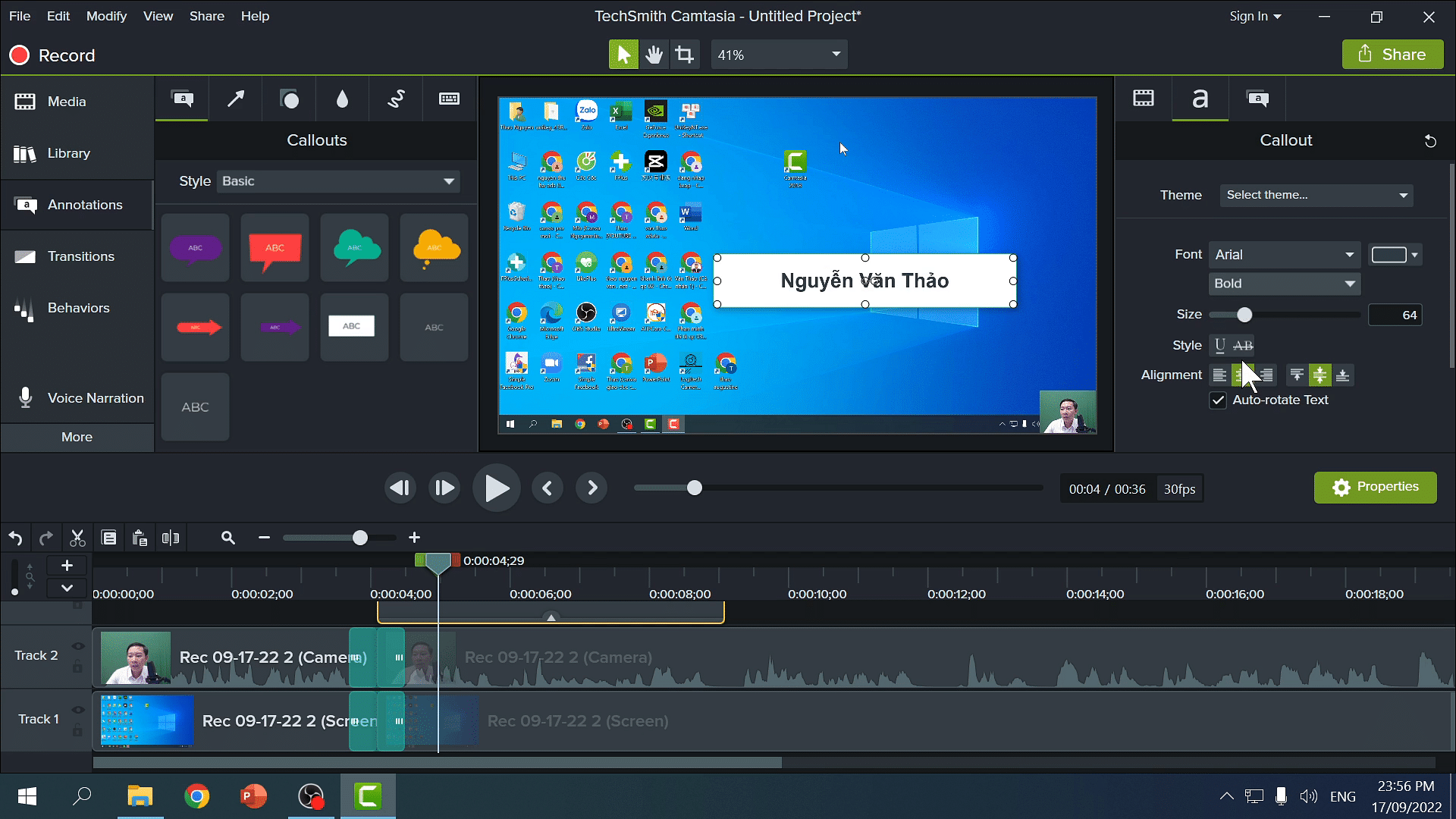This screenshot has height=819, width=1456.
Task: Open Text Properties 'a' tab
Action: pyautogui.click(x=1200, y=99)
